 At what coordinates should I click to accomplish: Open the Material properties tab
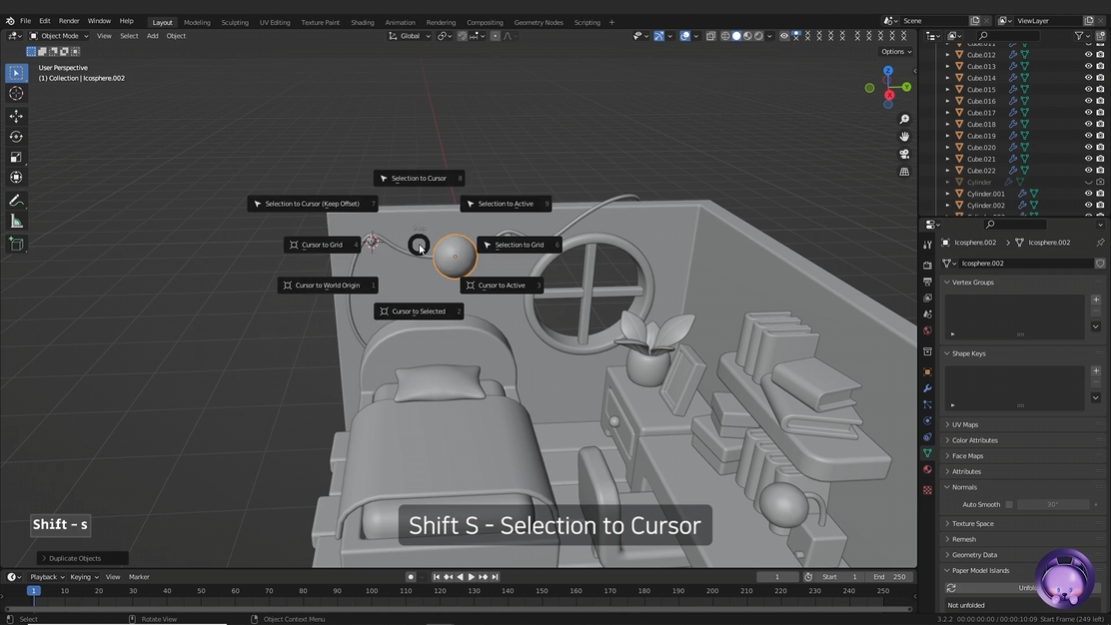click(x=927, y=470)
